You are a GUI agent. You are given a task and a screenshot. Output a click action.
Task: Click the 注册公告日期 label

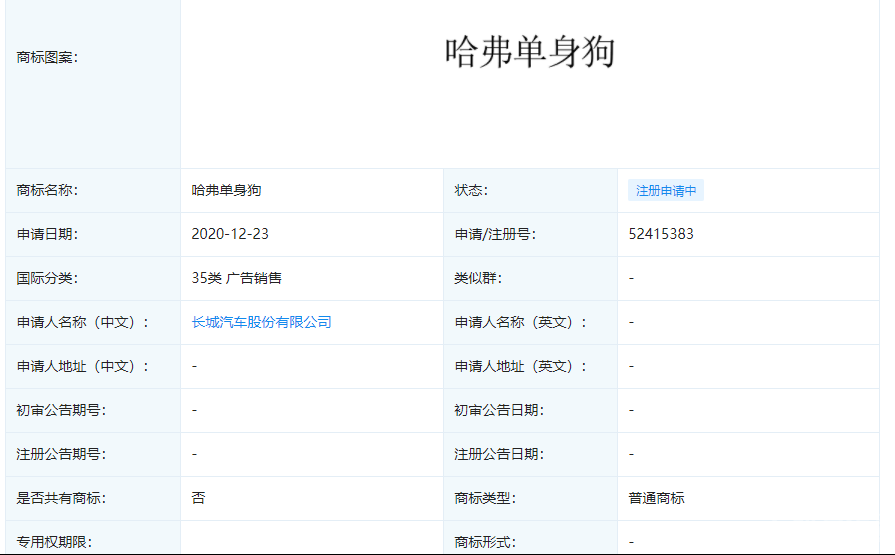tap(499, 454)
